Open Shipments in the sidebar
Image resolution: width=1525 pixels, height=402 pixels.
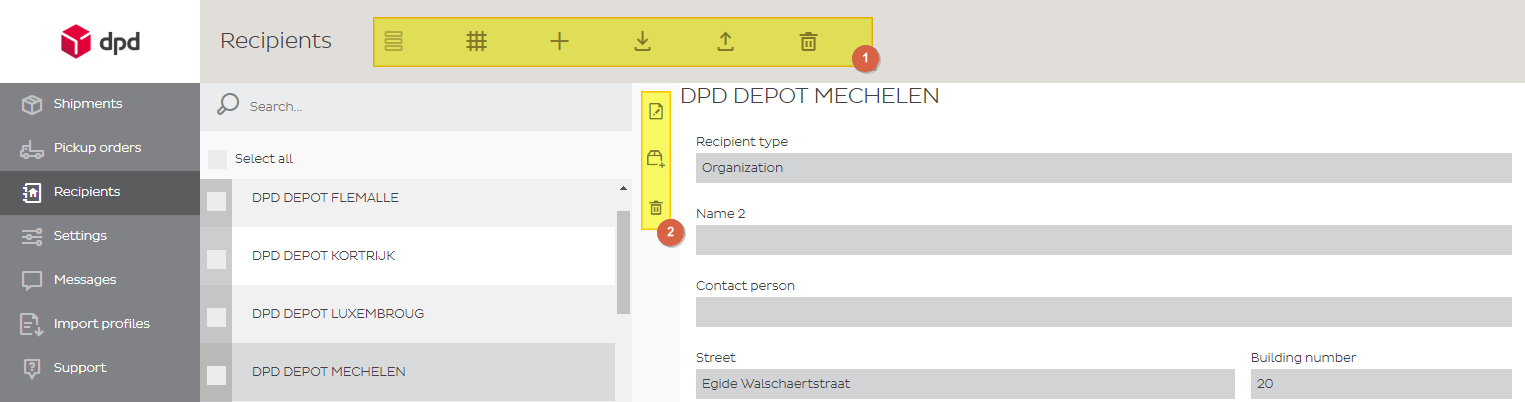pos(100,104)
